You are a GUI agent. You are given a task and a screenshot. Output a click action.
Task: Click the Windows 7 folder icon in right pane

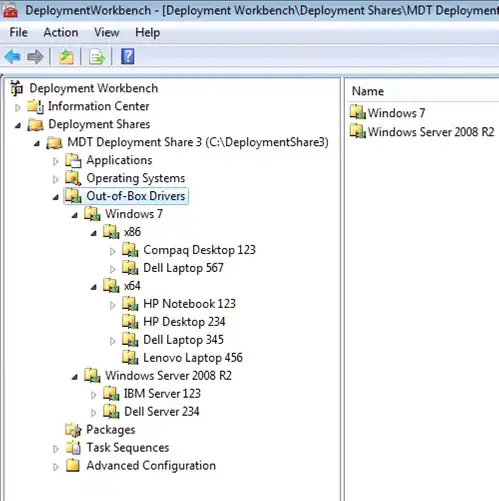coord(358,112)
